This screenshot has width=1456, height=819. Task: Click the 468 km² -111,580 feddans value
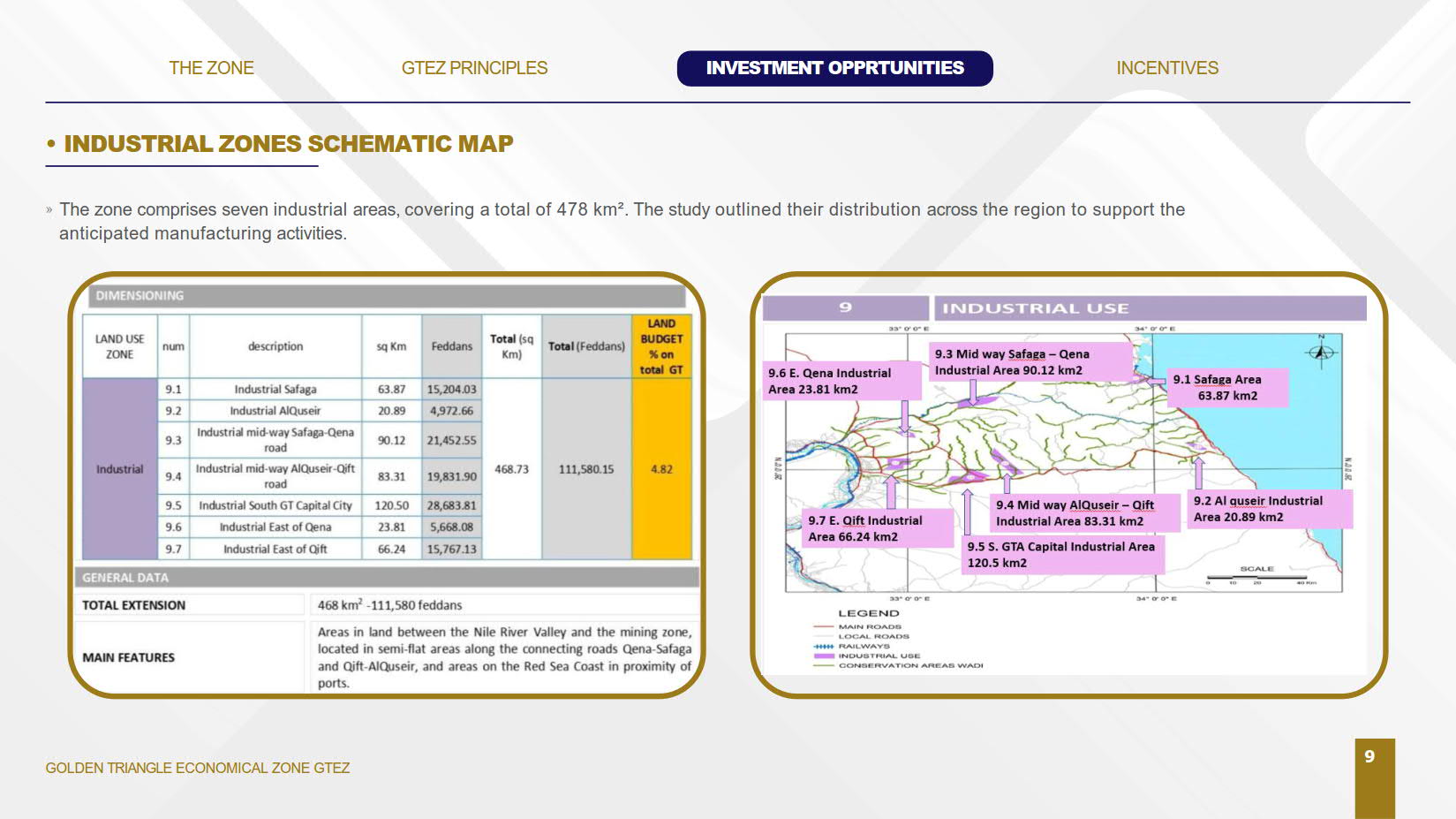click(x=389, y=605)
